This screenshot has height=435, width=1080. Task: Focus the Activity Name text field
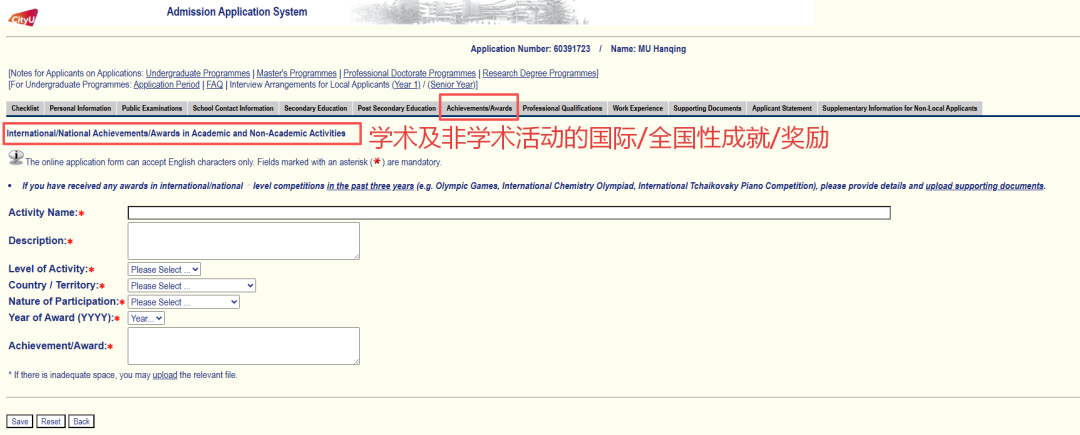pos(508,212)
